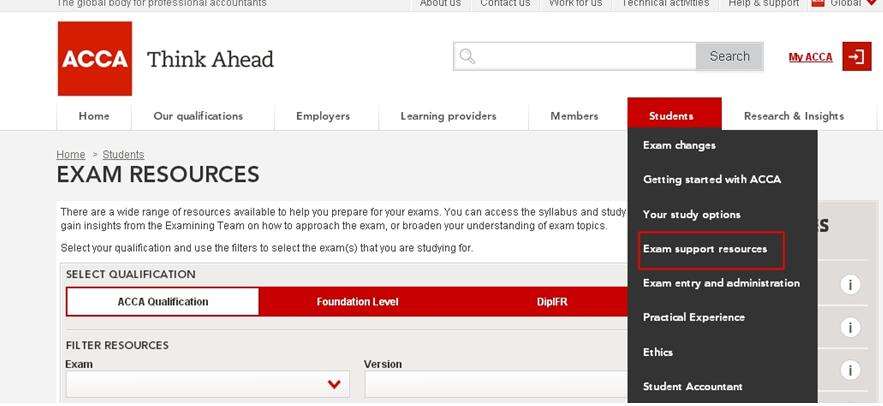This screenshot has width=883, height=406.
Task: Select the DipIFR qualification tab
Action: pyautogui.click(x=552, y=302)
